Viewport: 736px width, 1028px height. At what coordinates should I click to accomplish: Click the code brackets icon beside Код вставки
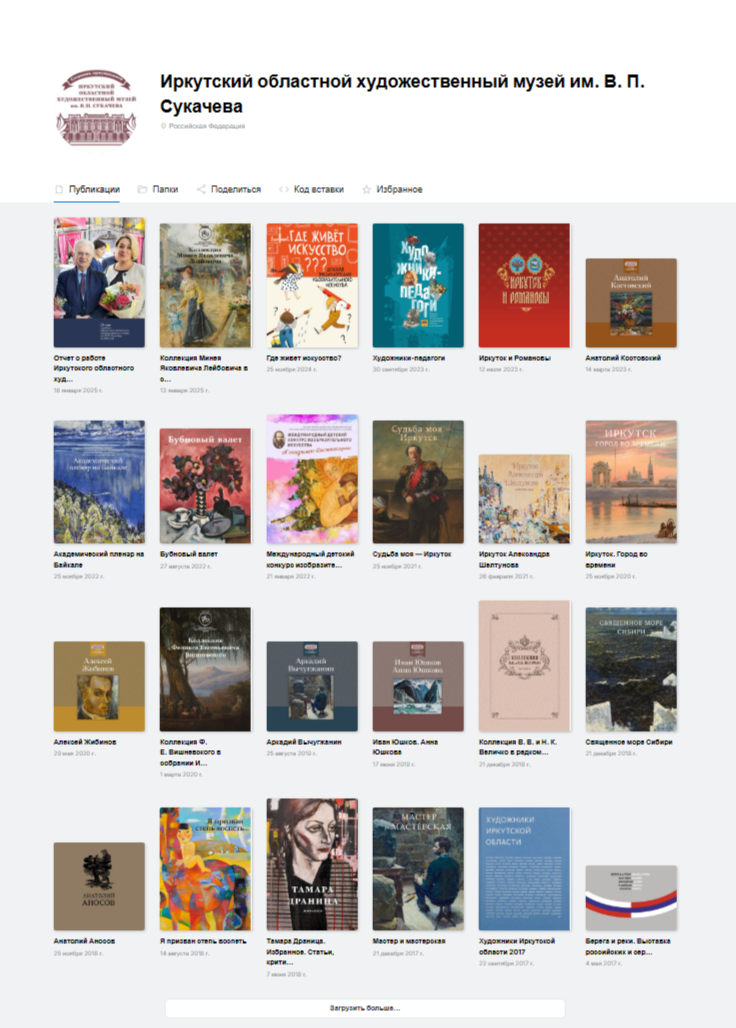click(x=284, y=189)
